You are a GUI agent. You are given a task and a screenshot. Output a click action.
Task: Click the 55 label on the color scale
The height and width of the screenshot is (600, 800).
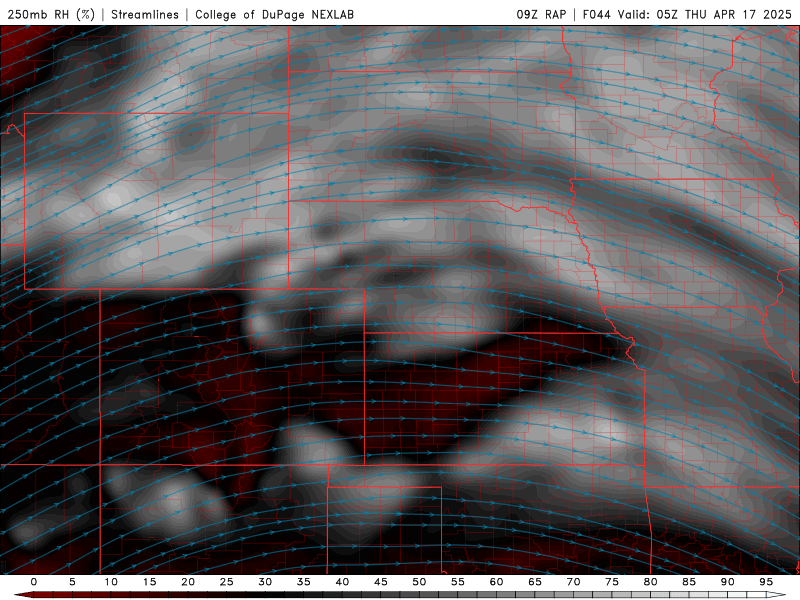458,582
